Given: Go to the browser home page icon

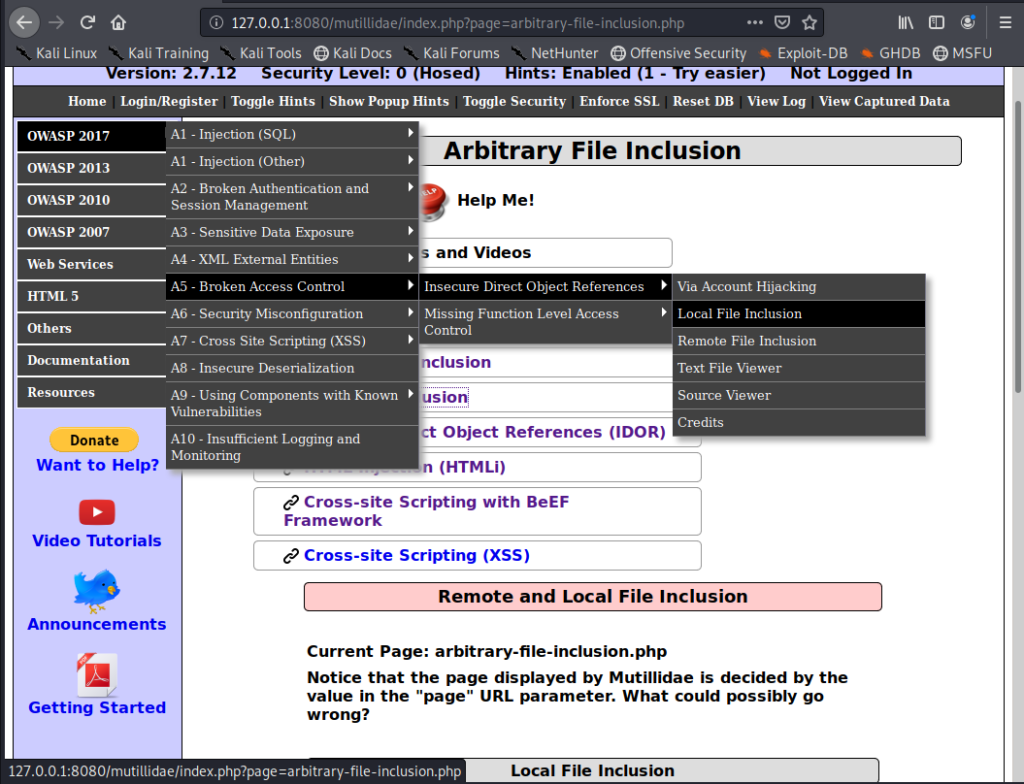Looking at the screenshot, I should tap(118, 21).
